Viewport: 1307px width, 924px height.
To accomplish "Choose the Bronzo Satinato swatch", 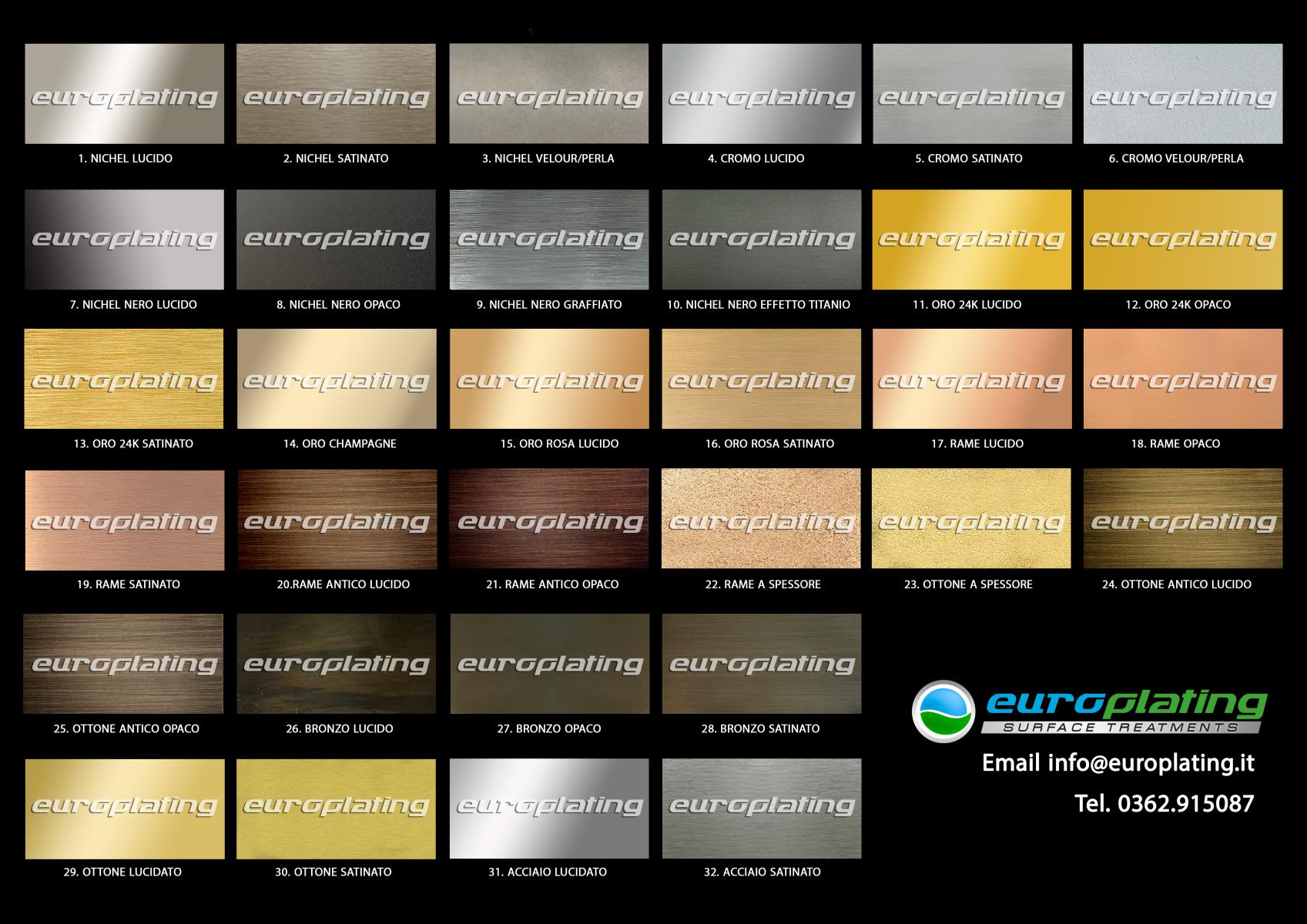I will click(x=762, y=664).
